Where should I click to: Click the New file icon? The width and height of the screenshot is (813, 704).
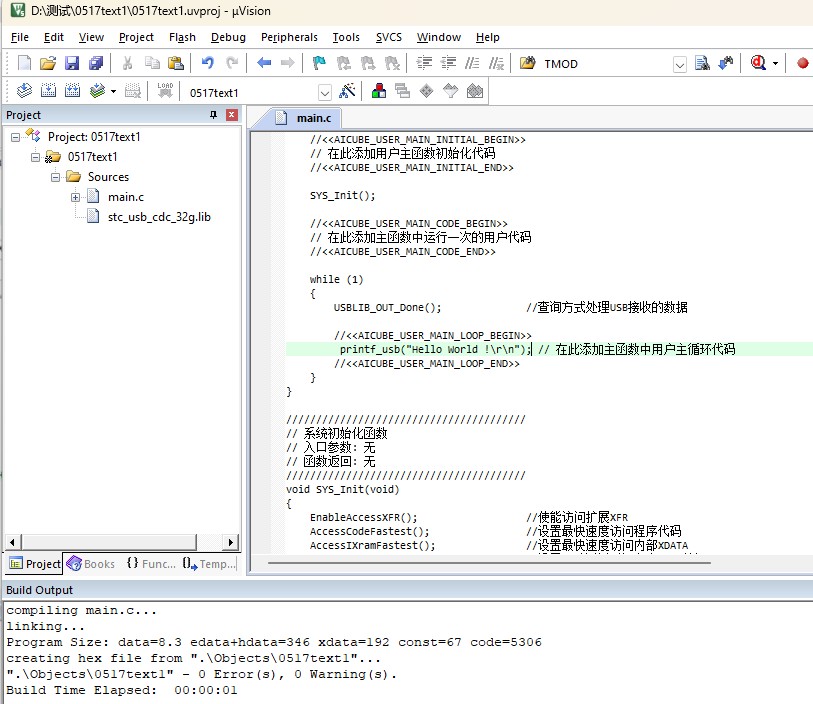coord(24,63)
